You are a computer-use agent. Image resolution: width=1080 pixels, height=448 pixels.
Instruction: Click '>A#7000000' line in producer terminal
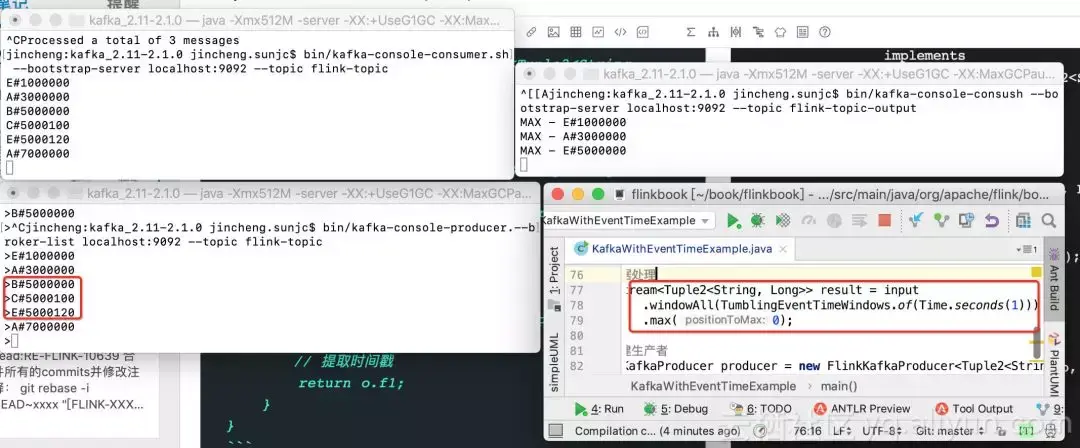[40, 327]
